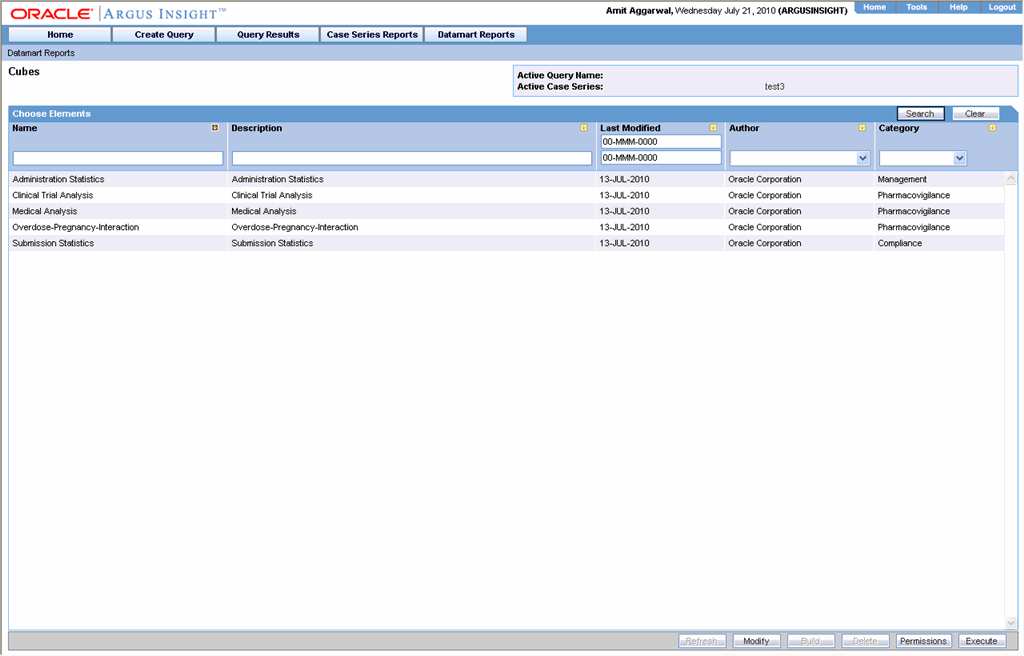Select Medical Analysis in Name column
This screenshot has width=1024, height=656.
tap(44, 211)
